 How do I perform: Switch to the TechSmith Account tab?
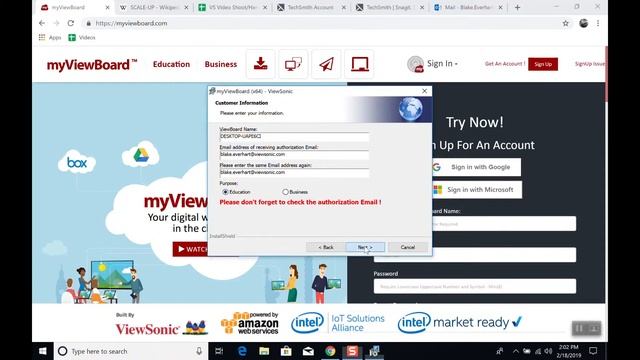point(311,7)
